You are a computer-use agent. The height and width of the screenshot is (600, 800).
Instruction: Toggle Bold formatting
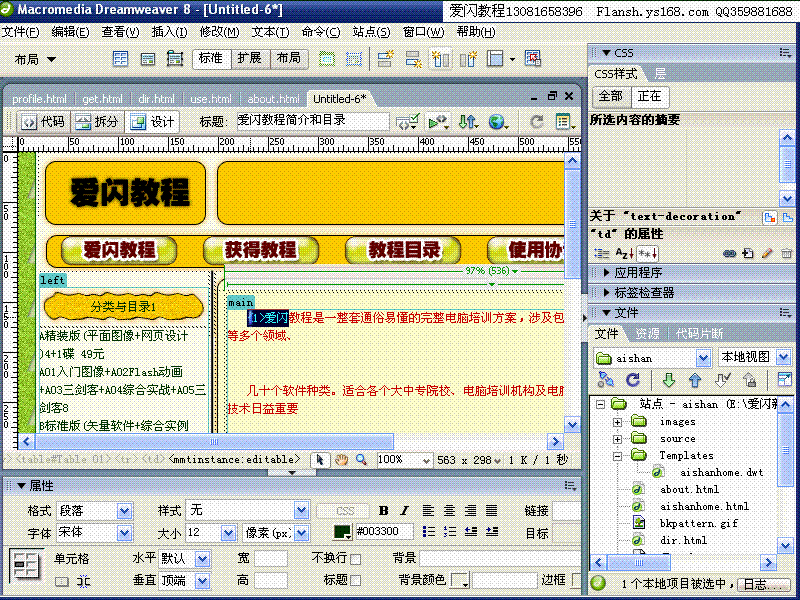(x=384, y=511)
